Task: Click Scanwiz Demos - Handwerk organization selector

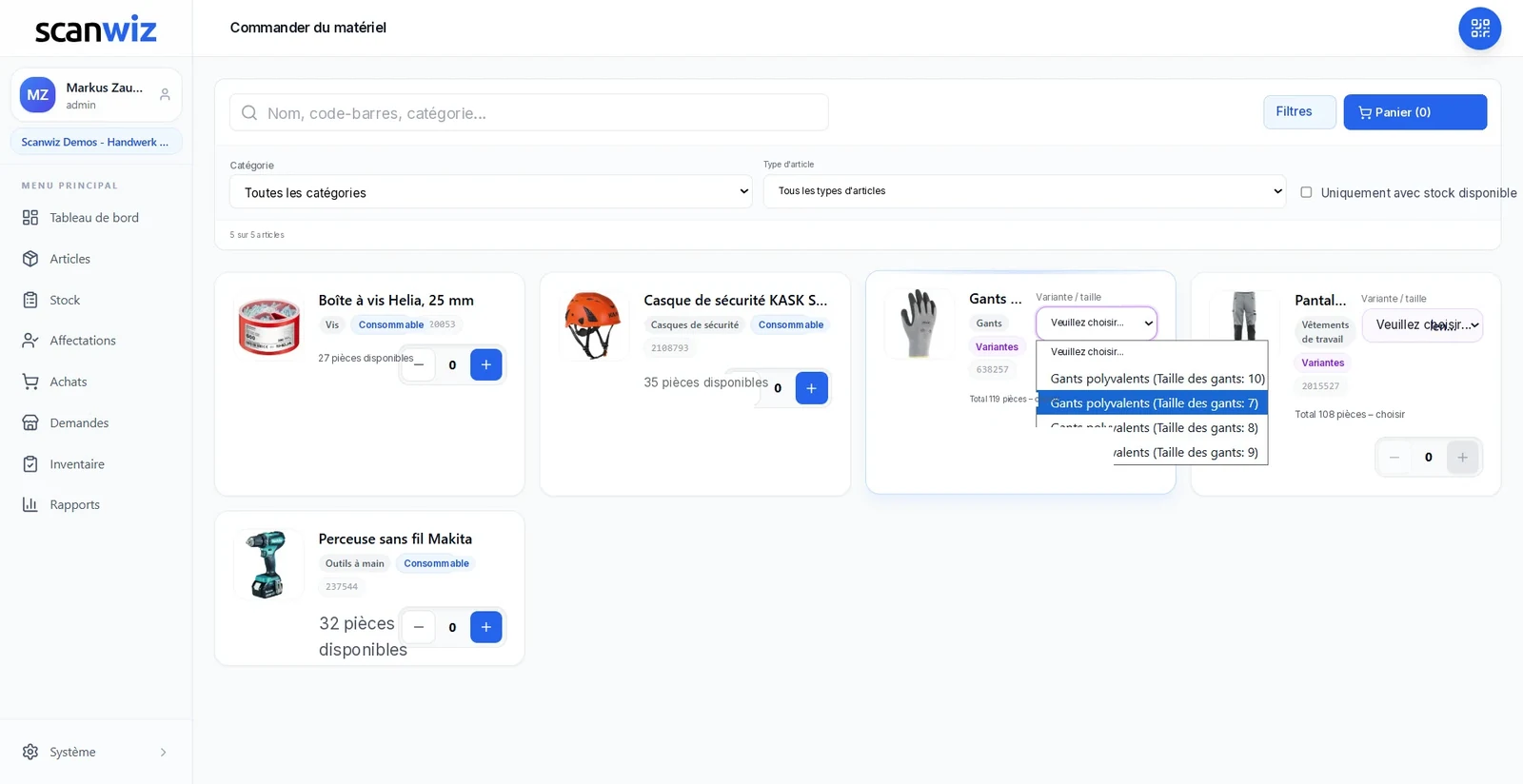Action: (x=96, y=142)
